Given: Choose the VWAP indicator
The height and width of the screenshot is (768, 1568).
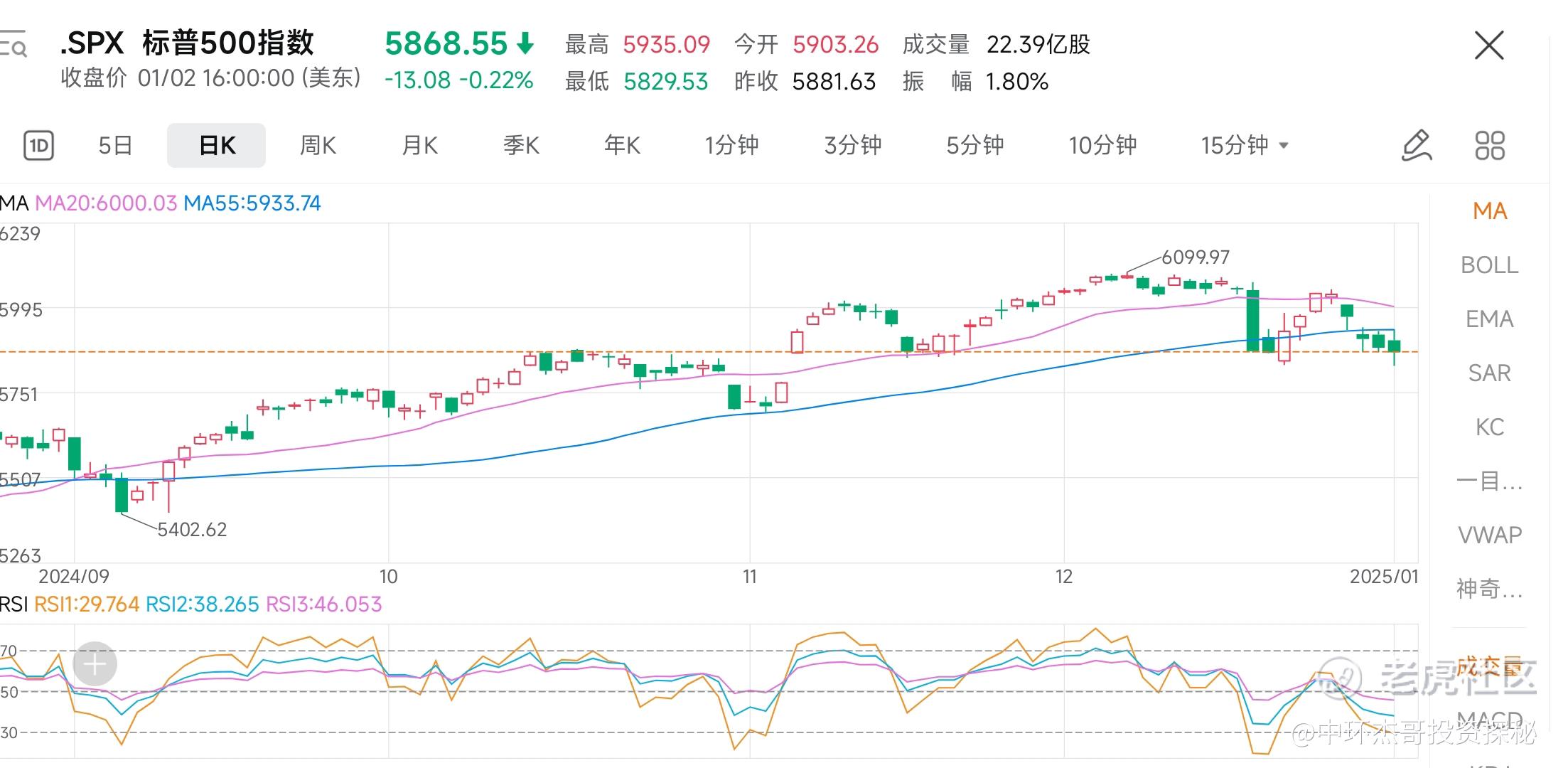Looking at the screenshot, I should coord(1489,535).
